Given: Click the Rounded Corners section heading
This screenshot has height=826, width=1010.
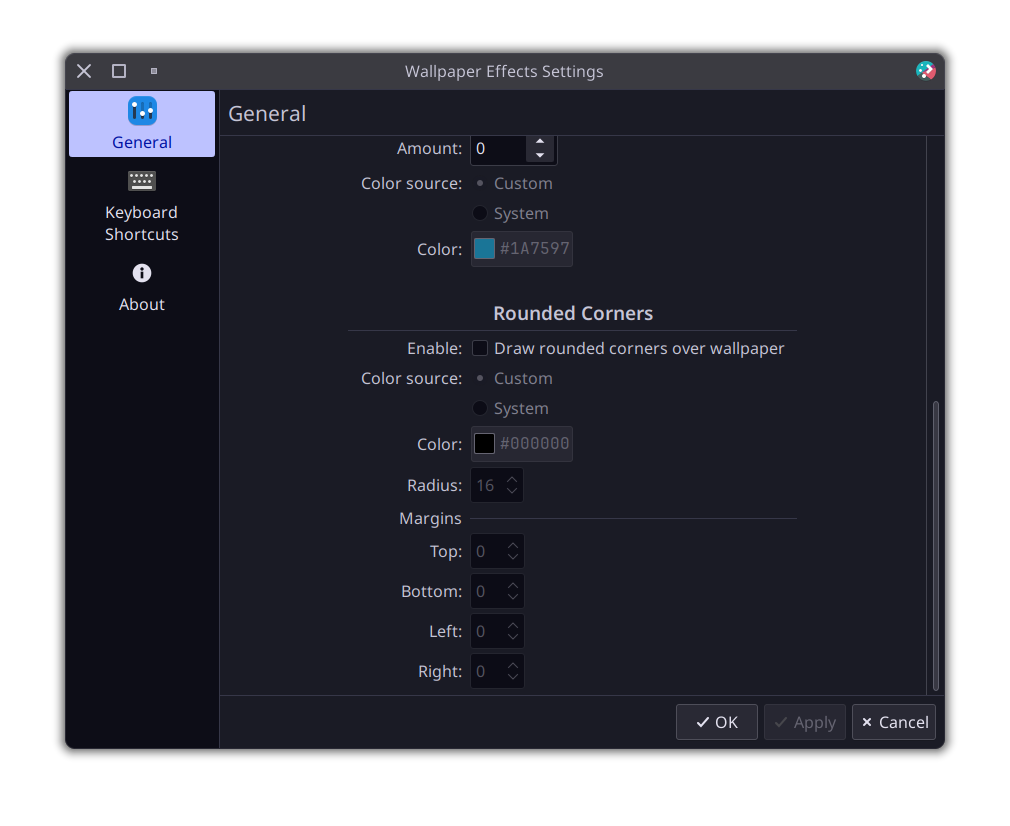Looking at the screenshot, I should [573, 313].
